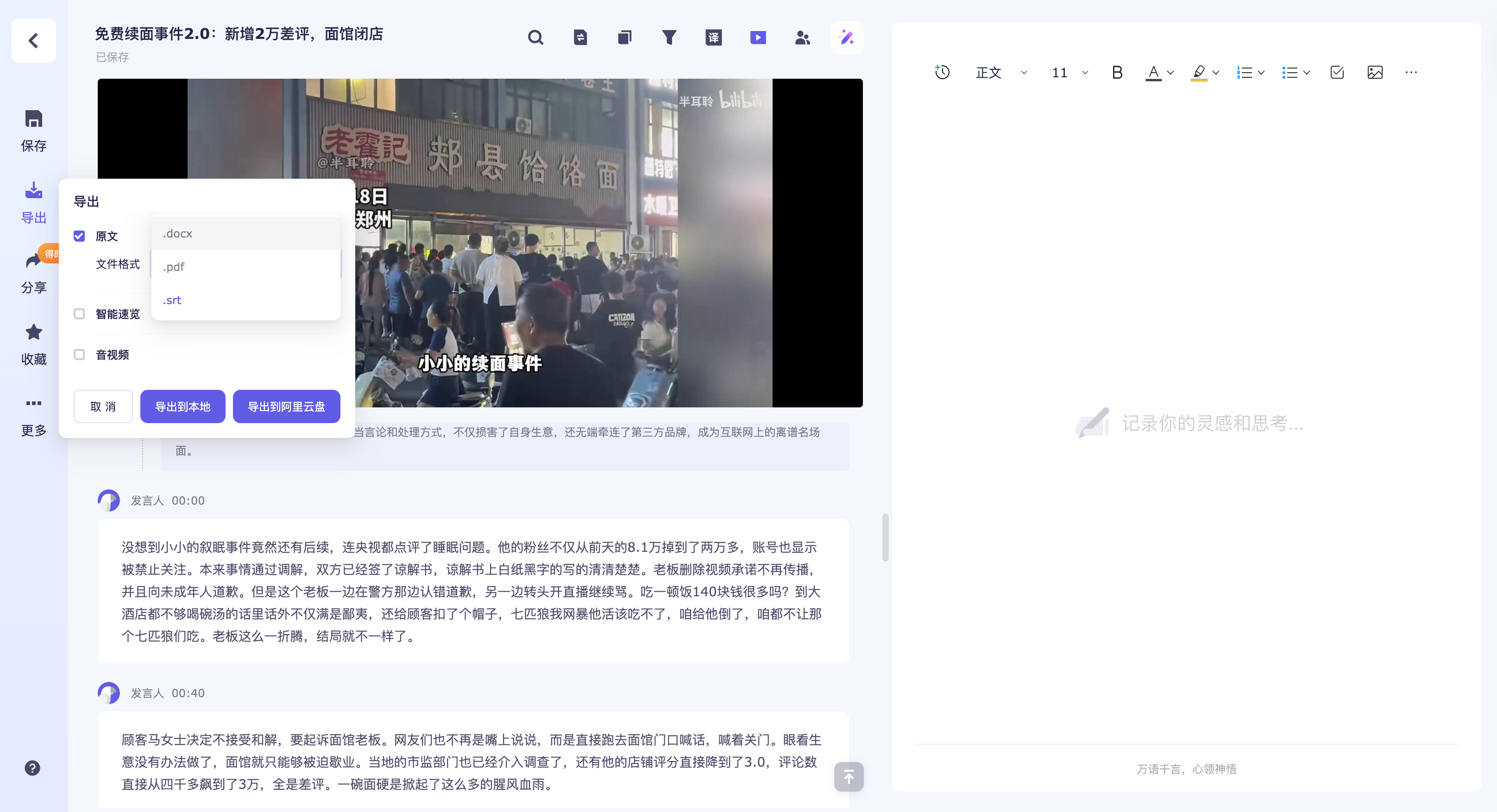Image resolution: width=1497 pixels, height=812 pixels.
Task: Click the Share arrow icon
Action: pyautogui.click(x=33, y=262)
